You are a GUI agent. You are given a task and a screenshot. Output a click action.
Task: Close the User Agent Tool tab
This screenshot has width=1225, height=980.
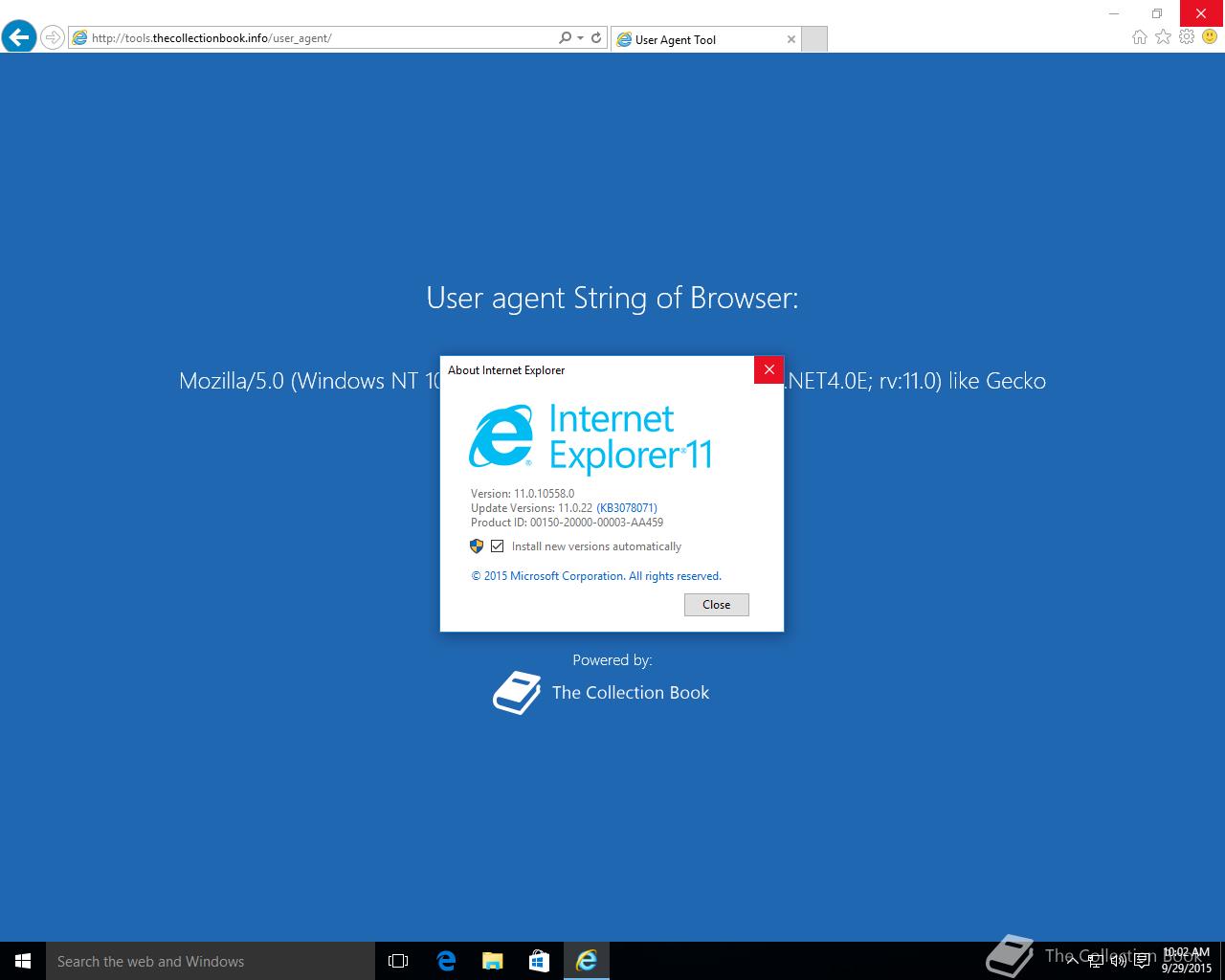[791, 39]
